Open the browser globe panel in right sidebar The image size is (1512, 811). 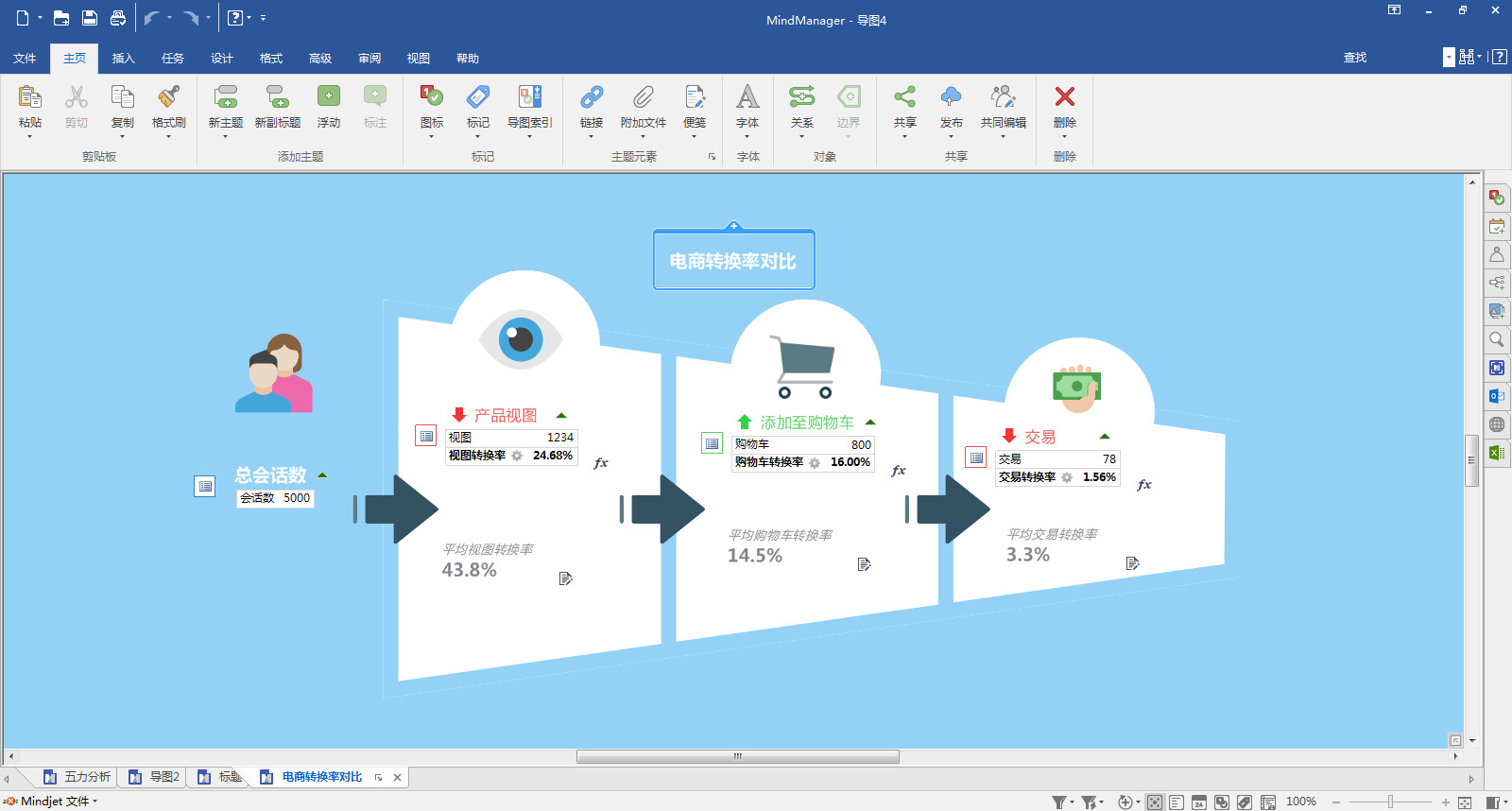pos(1497,424)
